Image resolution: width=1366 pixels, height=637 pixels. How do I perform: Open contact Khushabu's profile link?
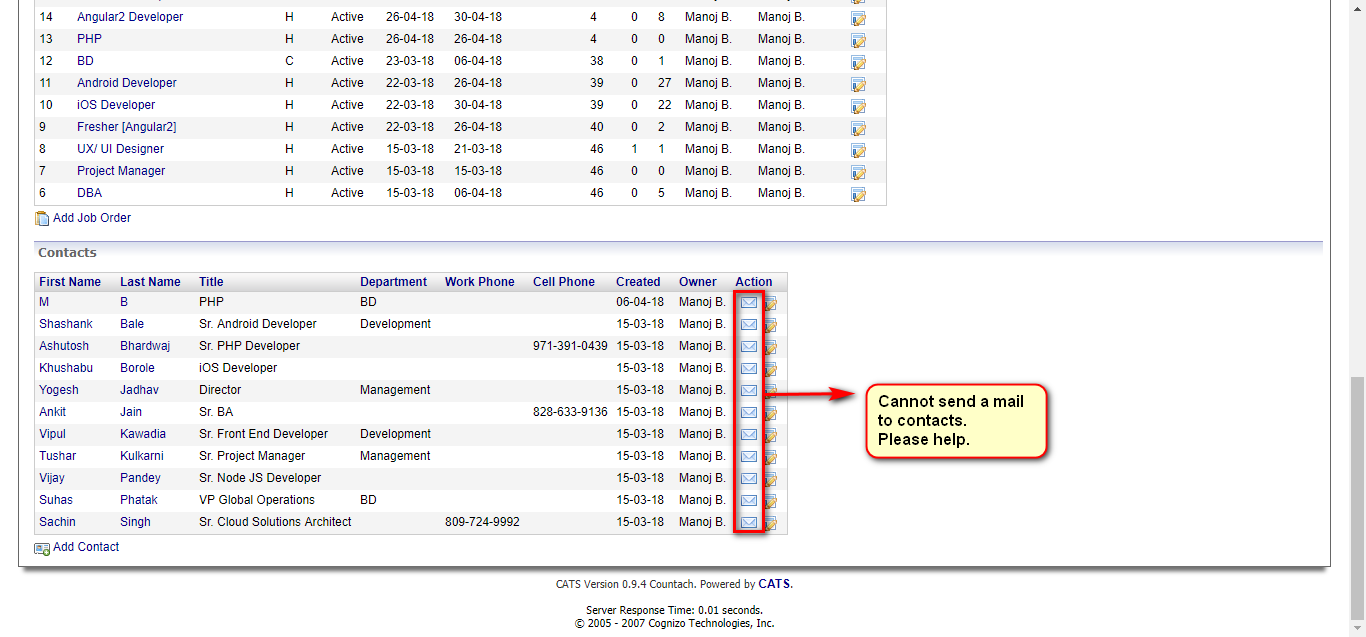[x=66, y=368]
